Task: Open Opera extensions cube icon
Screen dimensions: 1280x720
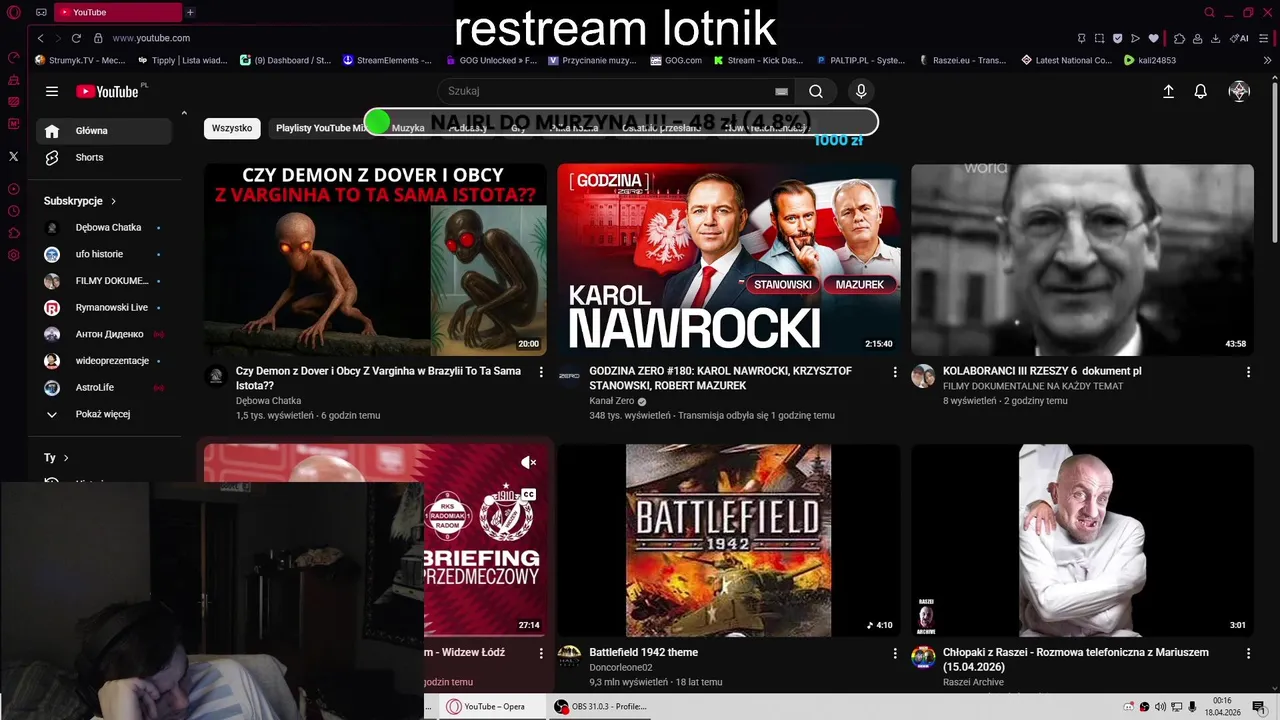Action: point(1179,38)
